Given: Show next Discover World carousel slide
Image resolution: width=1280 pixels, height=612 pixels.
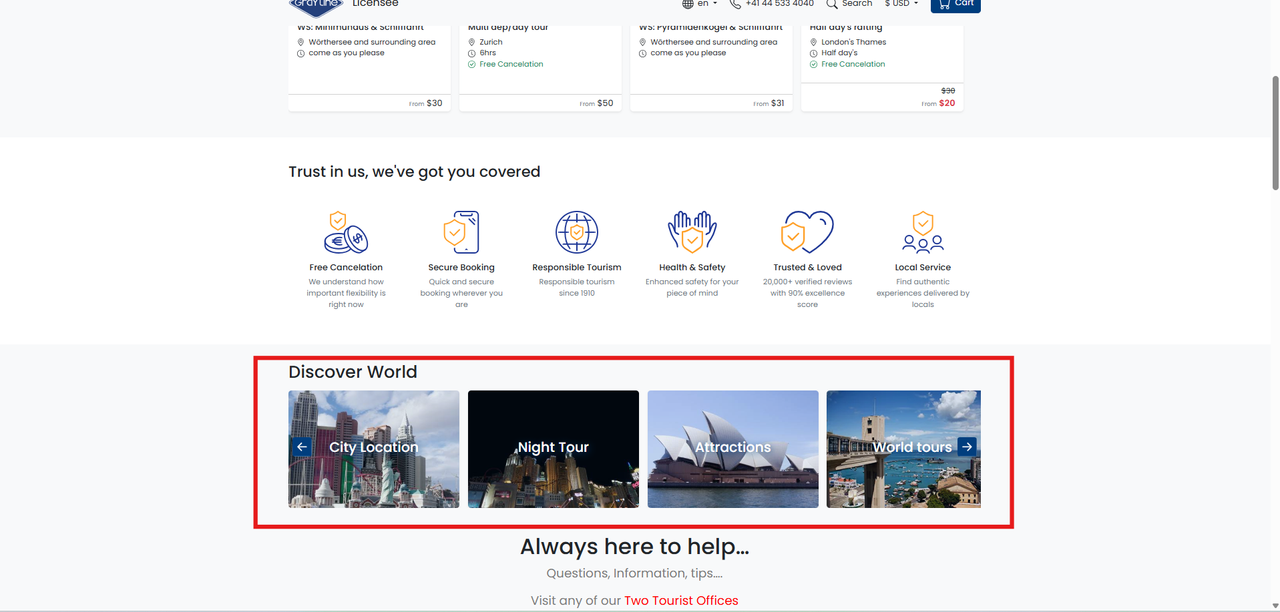Looking at the screenshot, I should pos(967,447).
